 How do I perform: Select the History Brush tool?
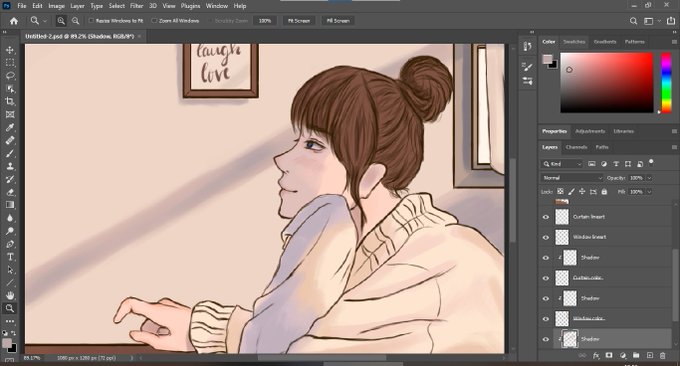coord(10,179)
